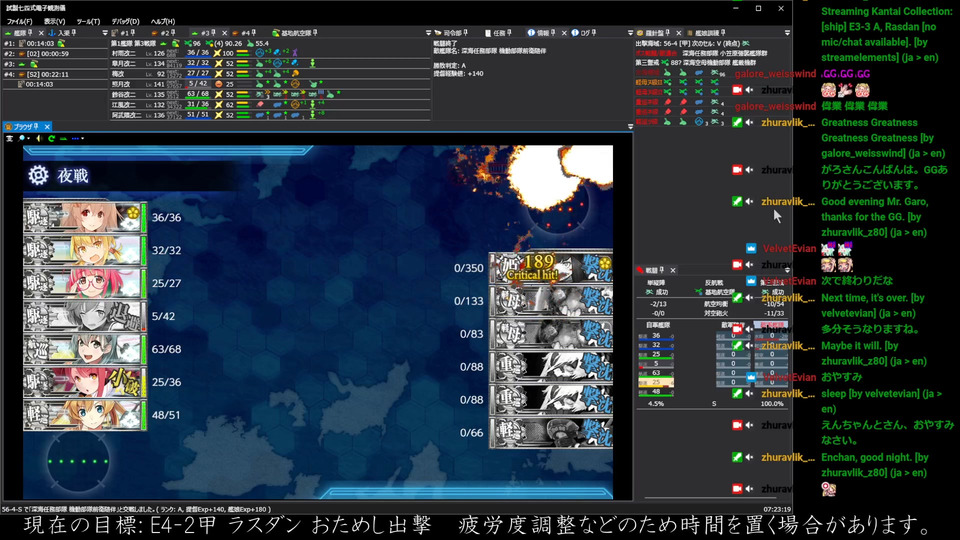Viewport: 960px width, 540px height.
Task: Click the 羅針盤 compass tab icon
Action: (640, 33)
